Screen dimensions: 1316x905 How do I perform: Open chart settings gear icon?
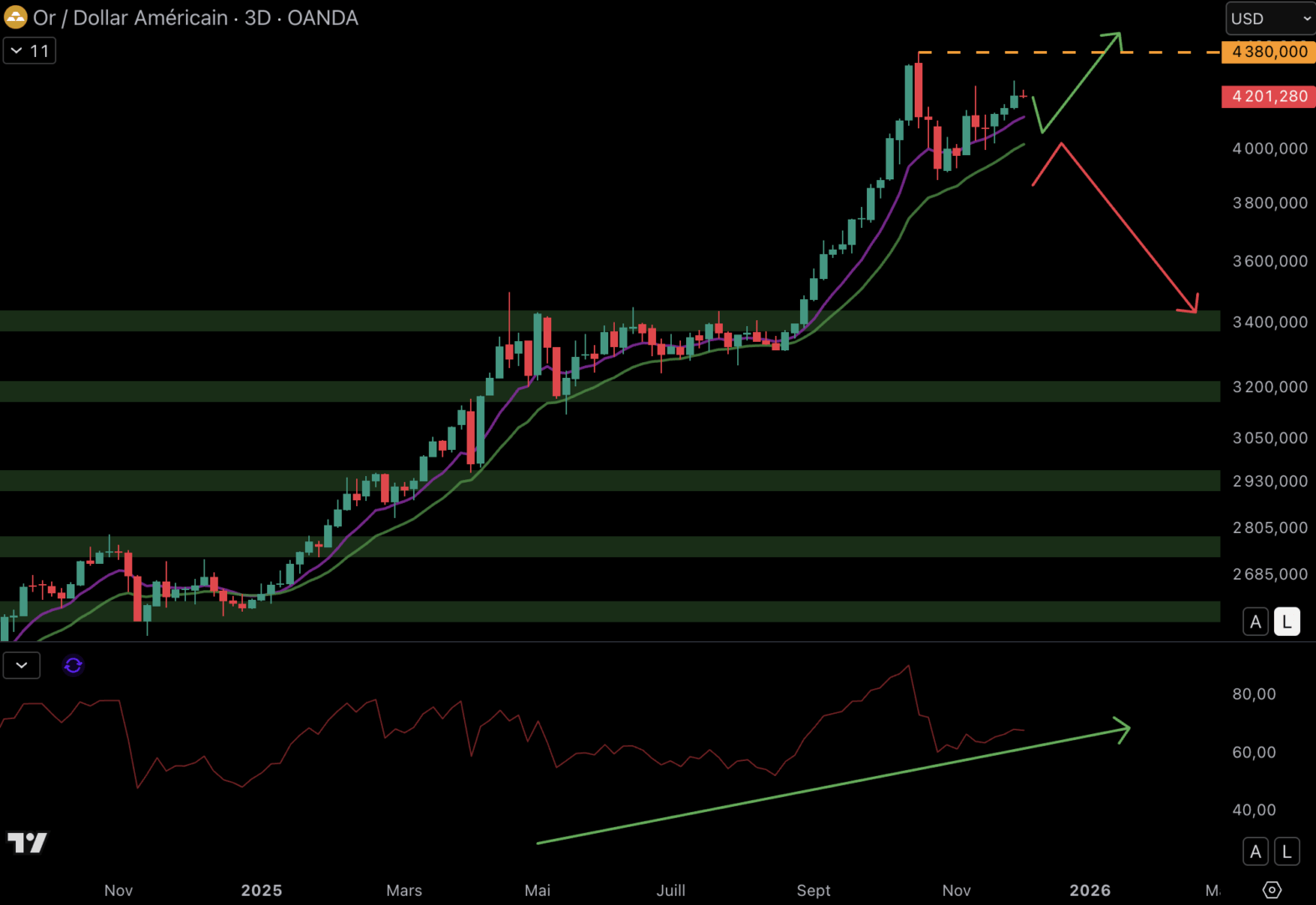pyautogui.click(x=1272, y=889)
